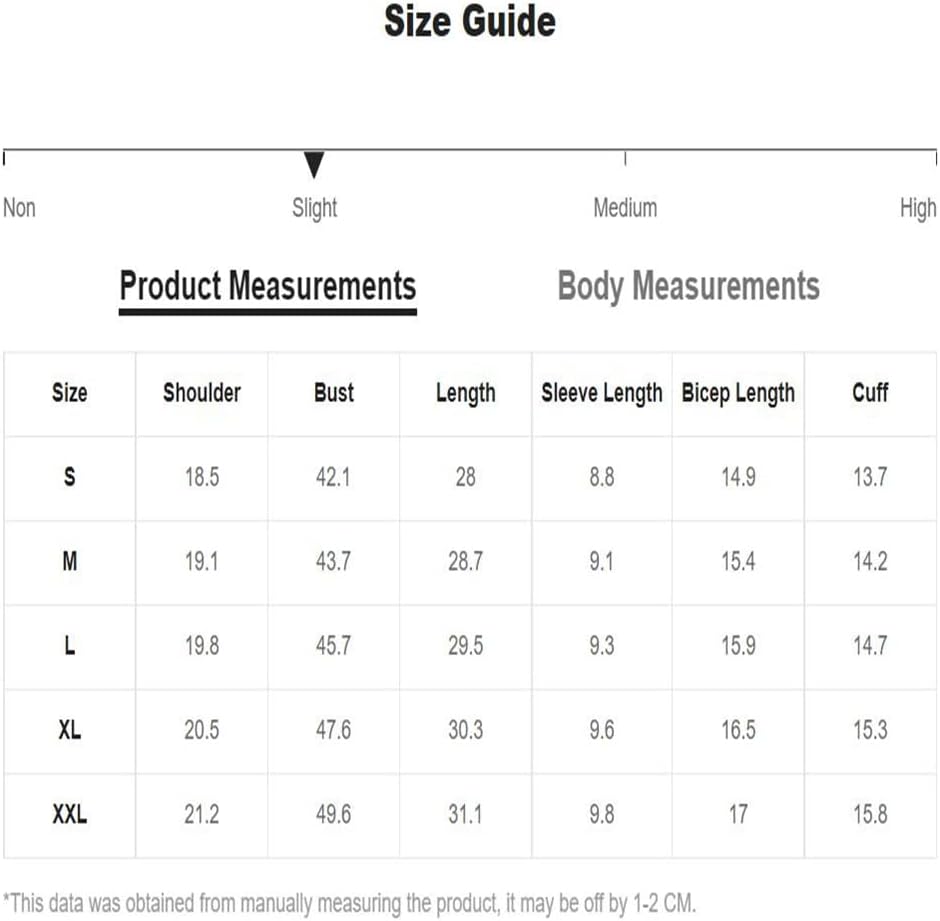Click the size XL row label

tap(70, 730)
